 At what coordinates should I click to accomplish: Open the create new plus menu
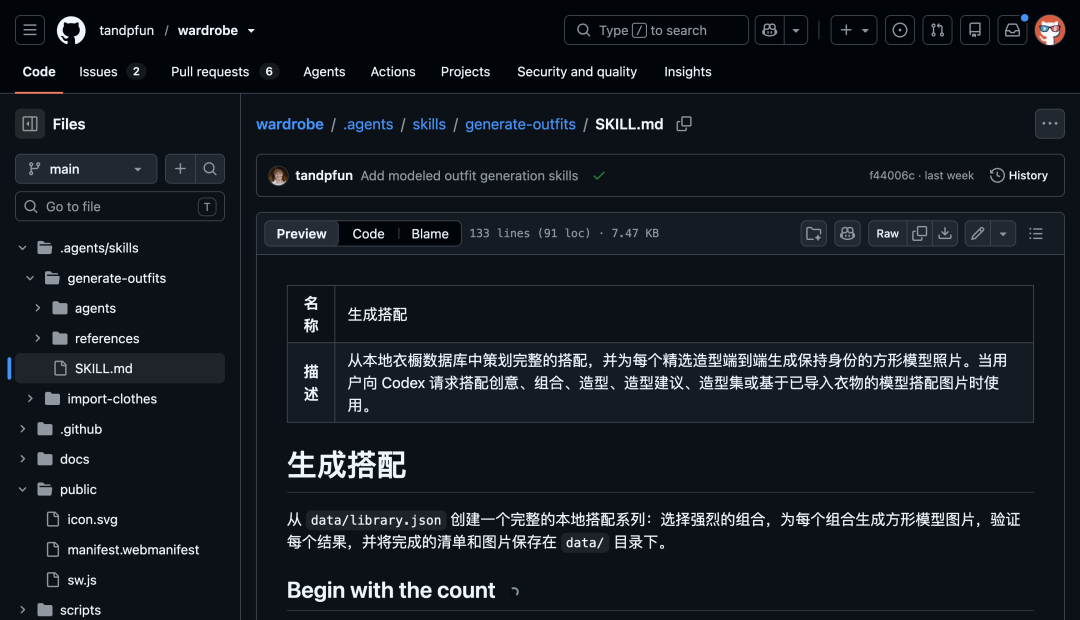point(853,30)
